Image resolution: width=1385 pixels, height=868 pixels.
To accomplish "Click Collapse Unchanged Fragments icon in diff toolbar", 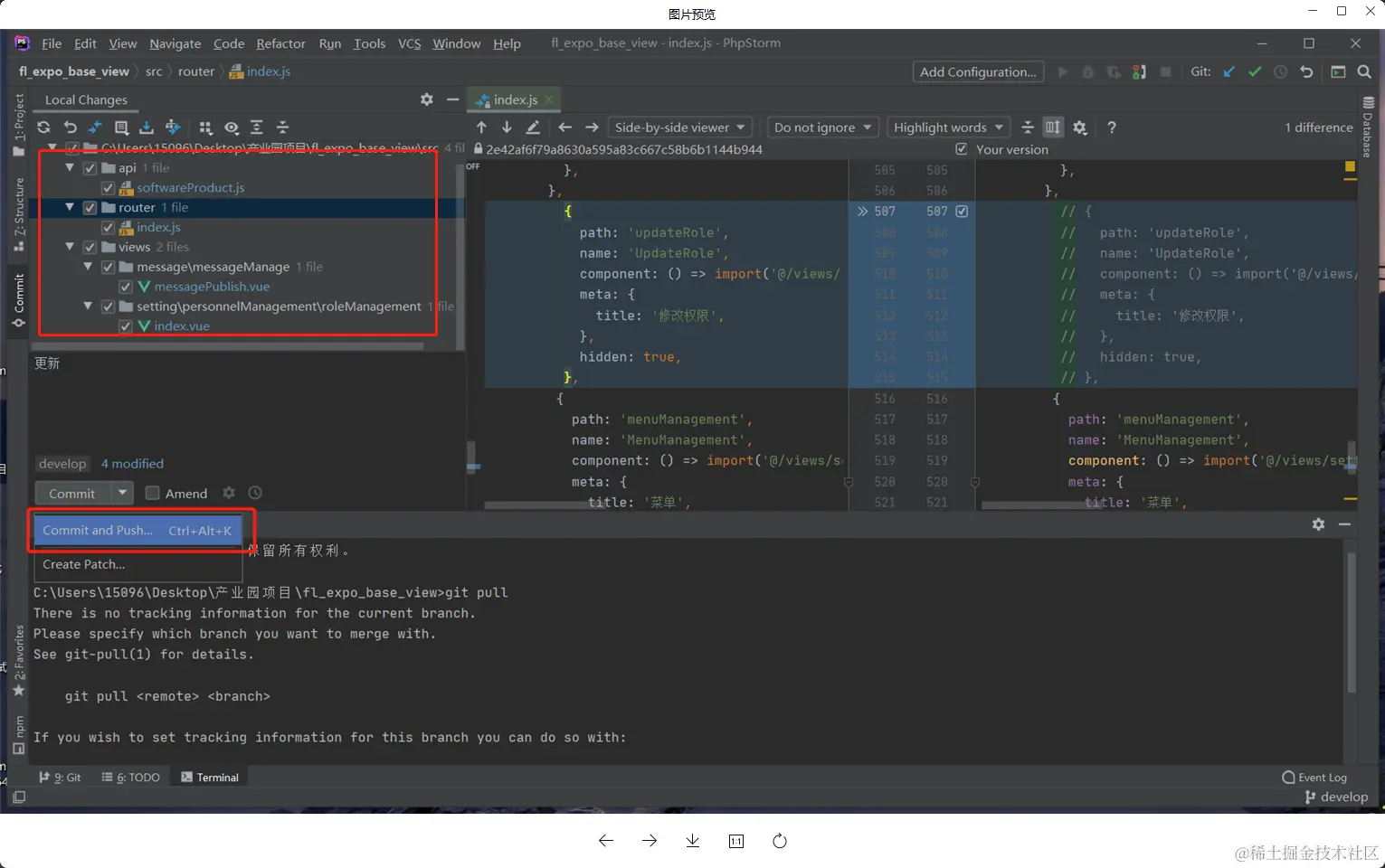I will point(1028,127).
